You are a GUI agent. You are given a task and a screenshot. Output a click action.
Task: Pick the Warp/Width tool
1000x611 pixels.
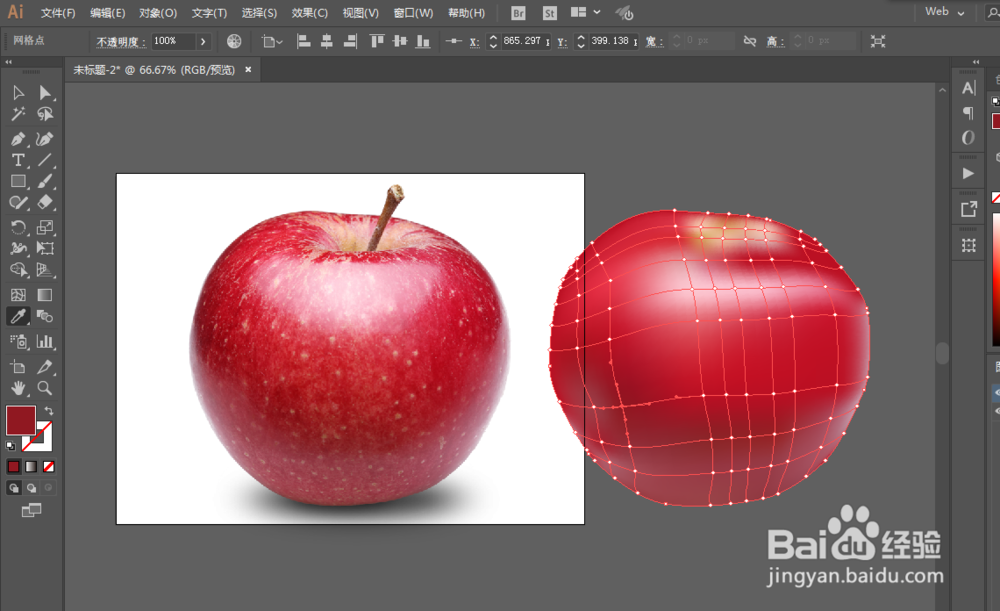click(18, 248)
